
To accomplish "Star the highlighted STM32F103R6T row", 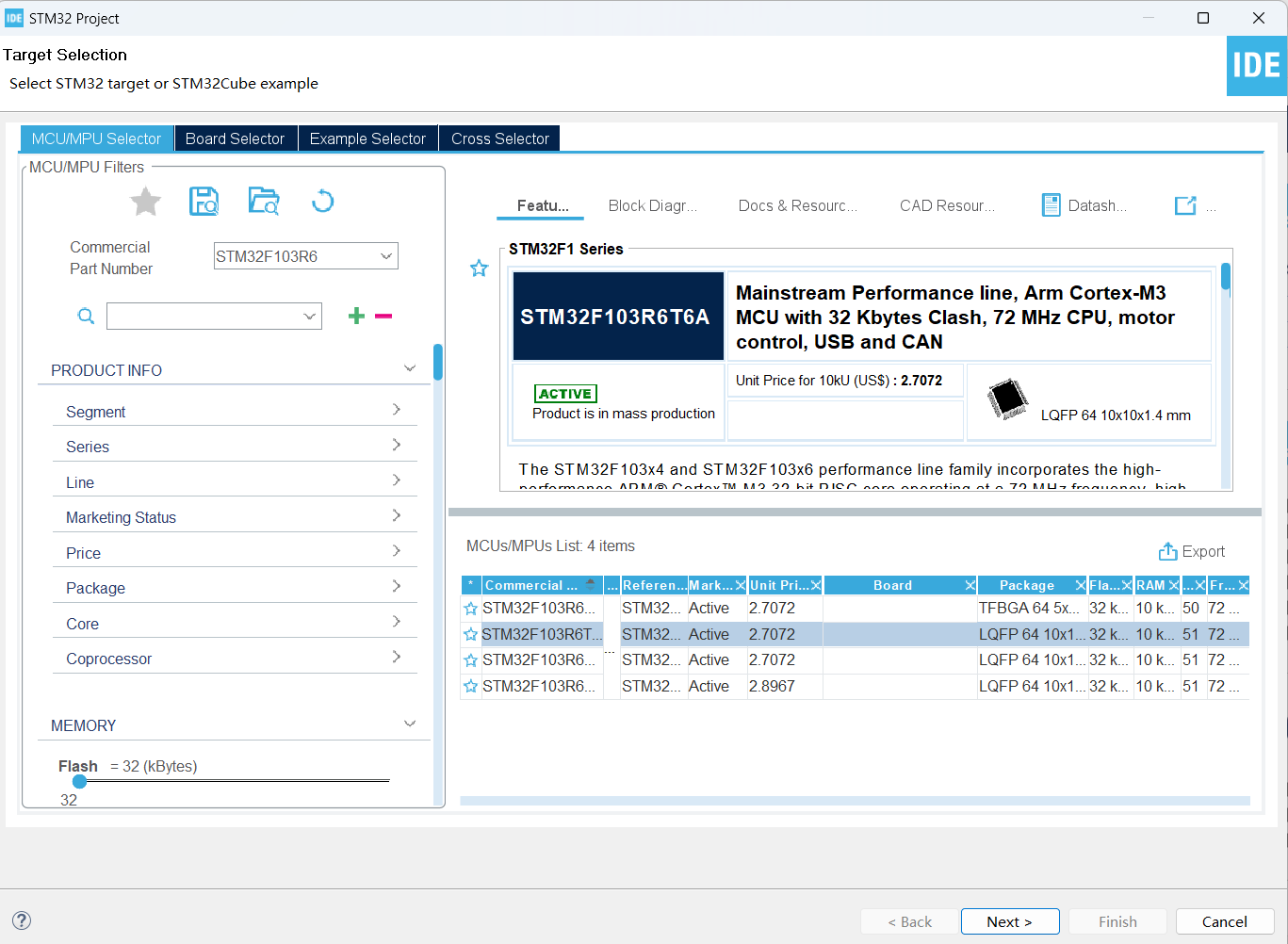I will [471, 635].
